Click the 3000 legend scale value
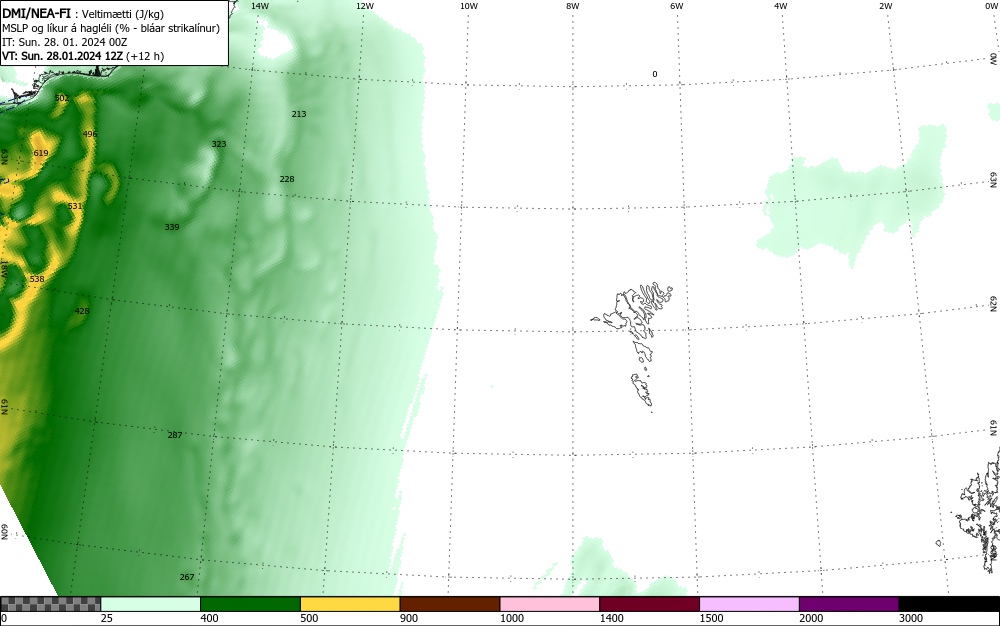The height and width of the screenshot is (626, 1000). [911, 618]
